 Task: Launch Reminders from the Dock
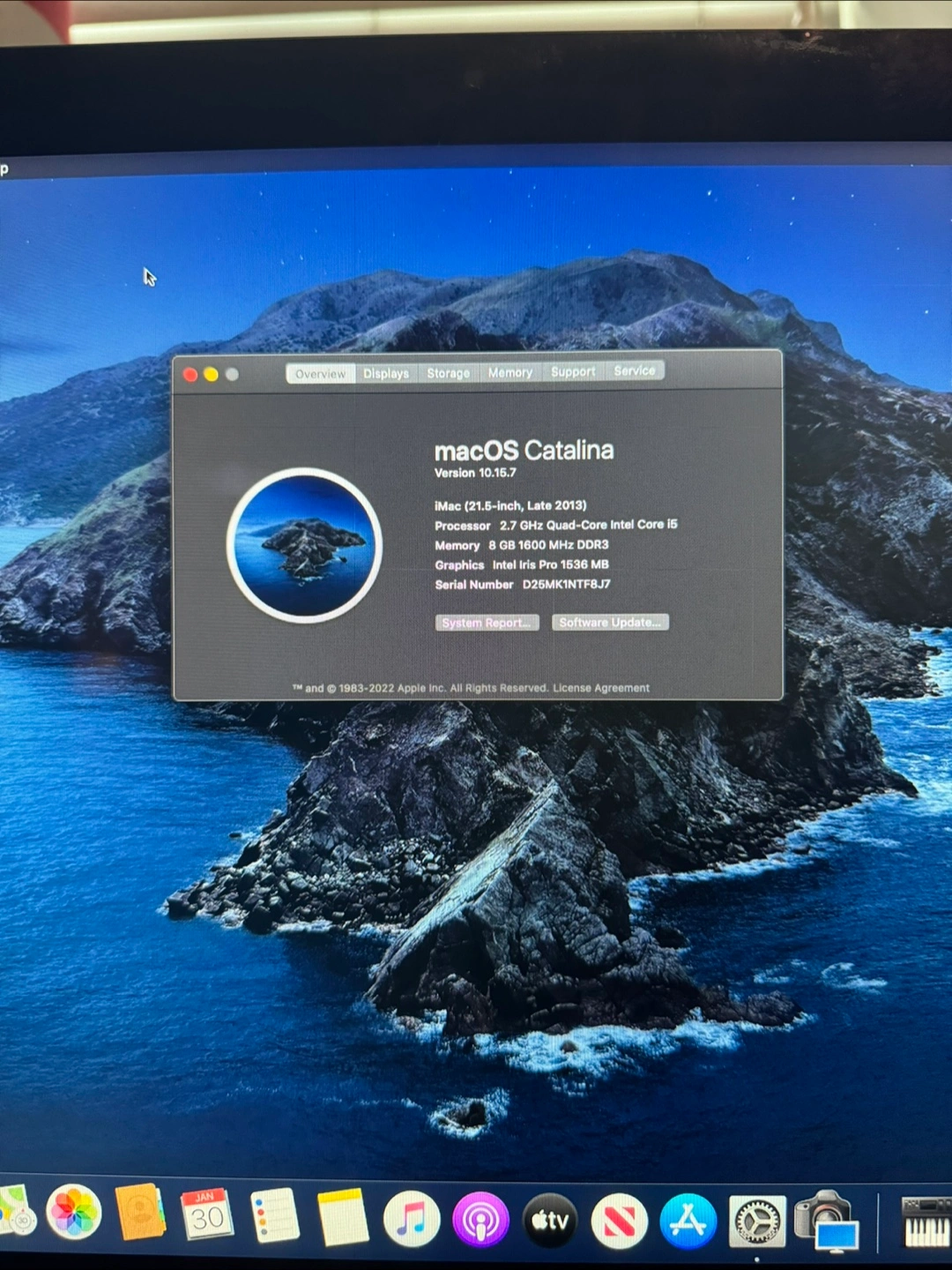[x=275, y=1216]
